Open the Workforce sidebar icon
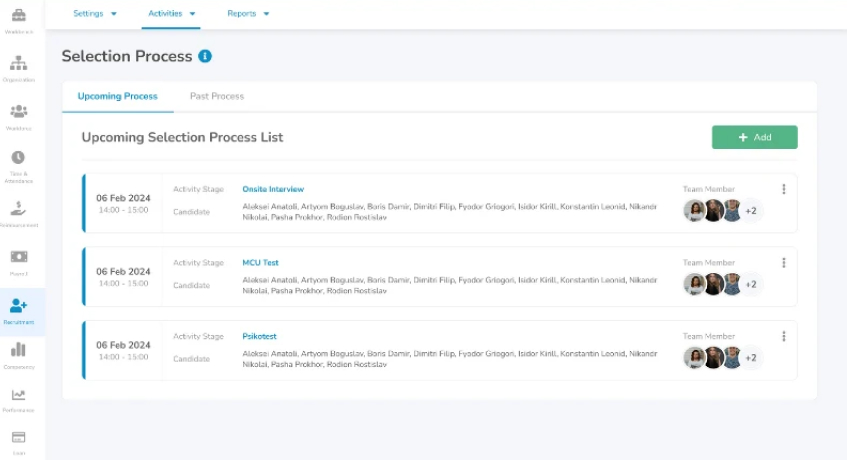 click(18, 113)
